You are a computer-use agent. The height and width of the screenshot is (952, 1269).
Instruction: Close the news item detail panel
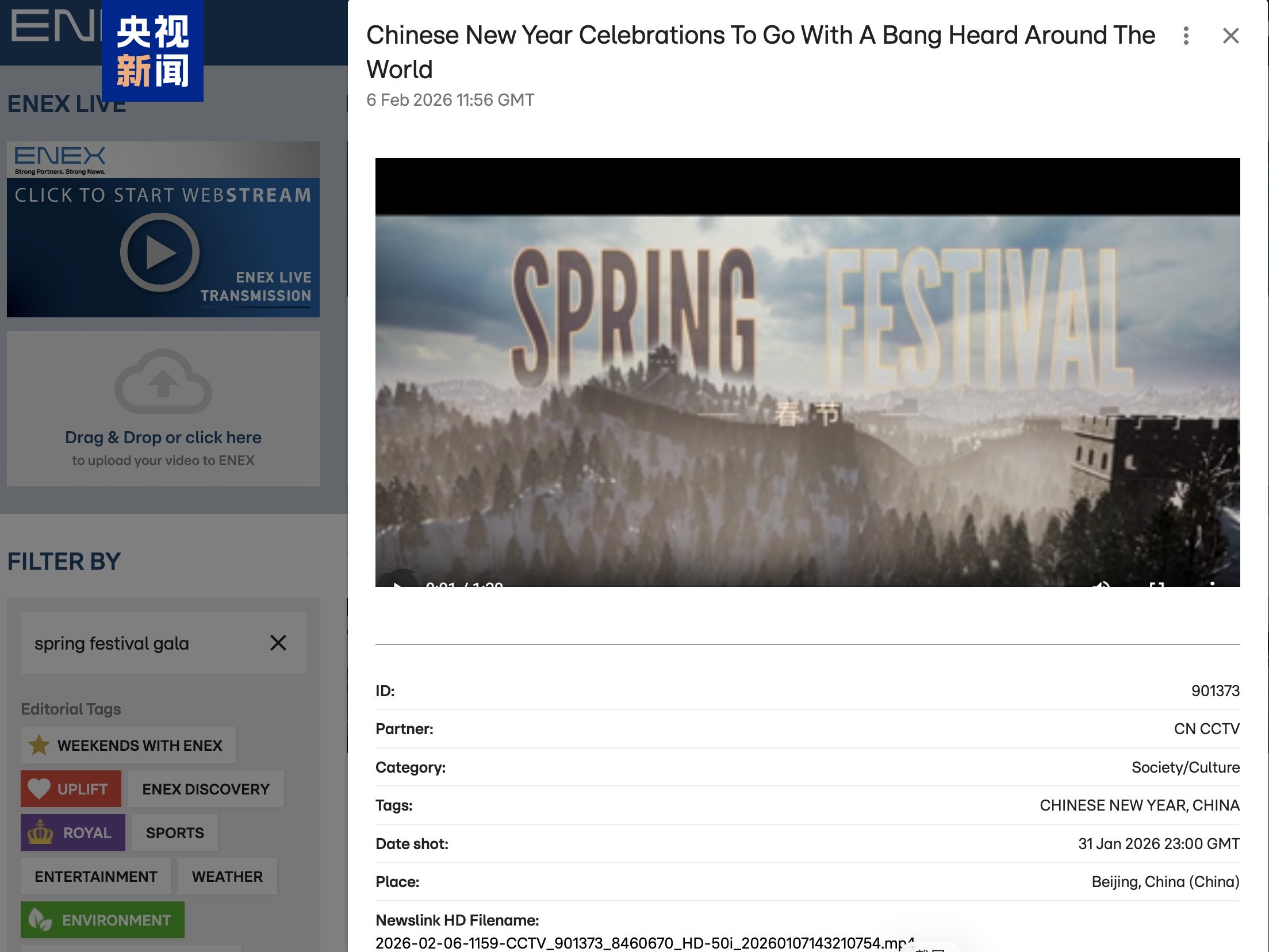[x=1230, y=36]
